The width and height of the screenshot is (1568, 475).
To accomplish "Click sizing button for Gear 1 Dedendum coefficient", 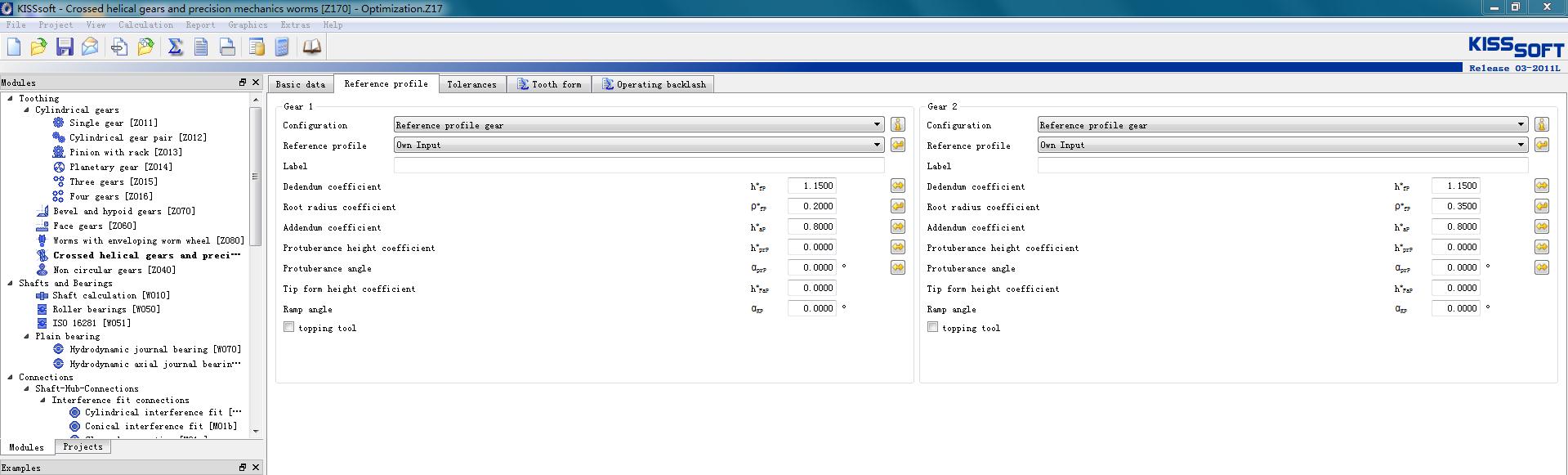I will (x=897, y=186).
